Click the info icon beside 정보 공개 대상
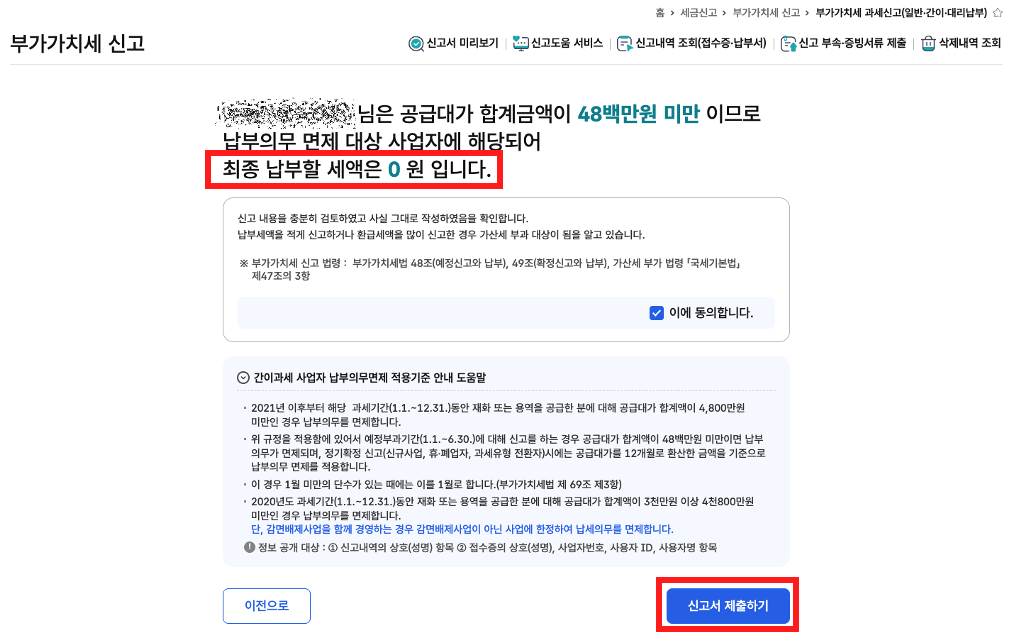The width and height of the screenshot is (1012, 638). tap(249, 547)
